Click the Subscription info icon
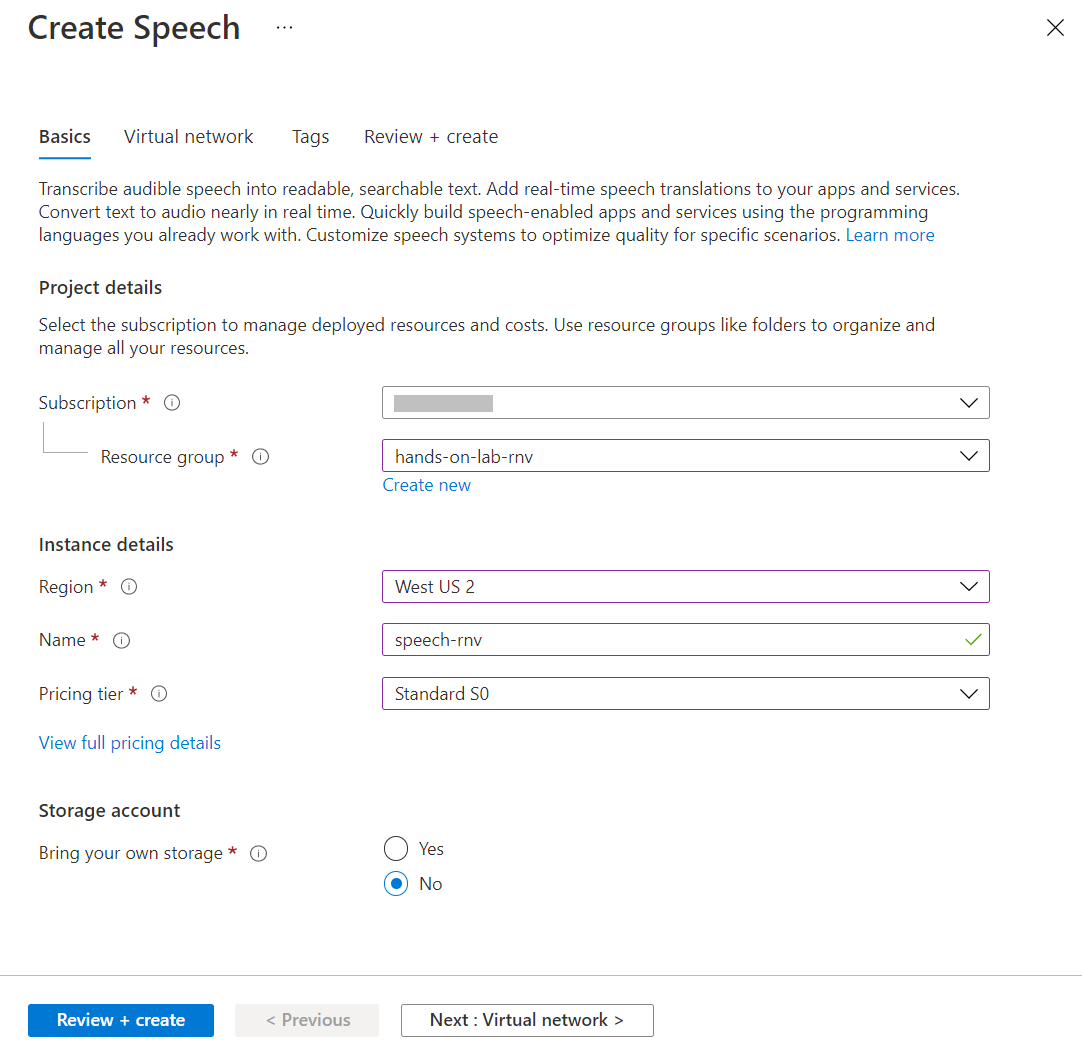The width and height of the screenshot is (1082, 1042). pos(172,402)
